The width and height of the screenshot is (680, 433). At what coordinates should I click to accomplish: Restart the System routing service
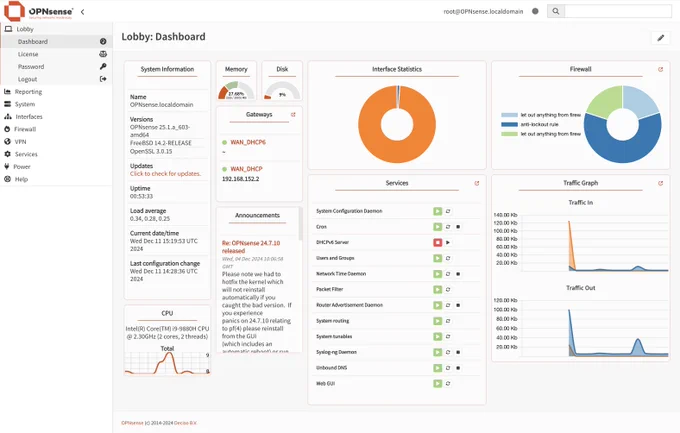click(x=448, y=321)
